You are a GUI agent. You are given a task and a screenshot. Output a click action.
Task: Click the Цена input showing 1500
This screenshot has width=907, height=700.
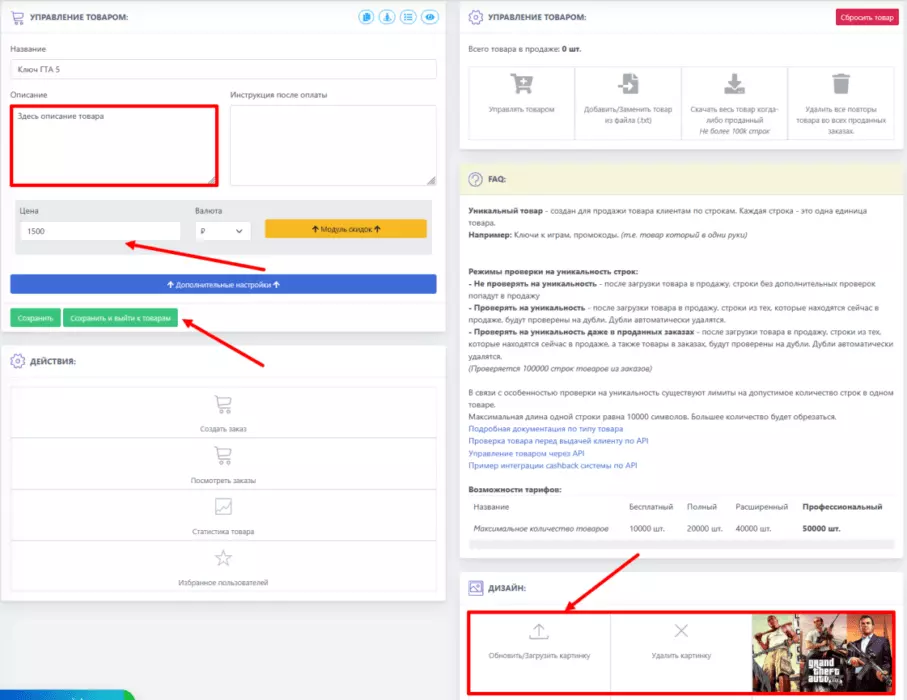point(100,231)
